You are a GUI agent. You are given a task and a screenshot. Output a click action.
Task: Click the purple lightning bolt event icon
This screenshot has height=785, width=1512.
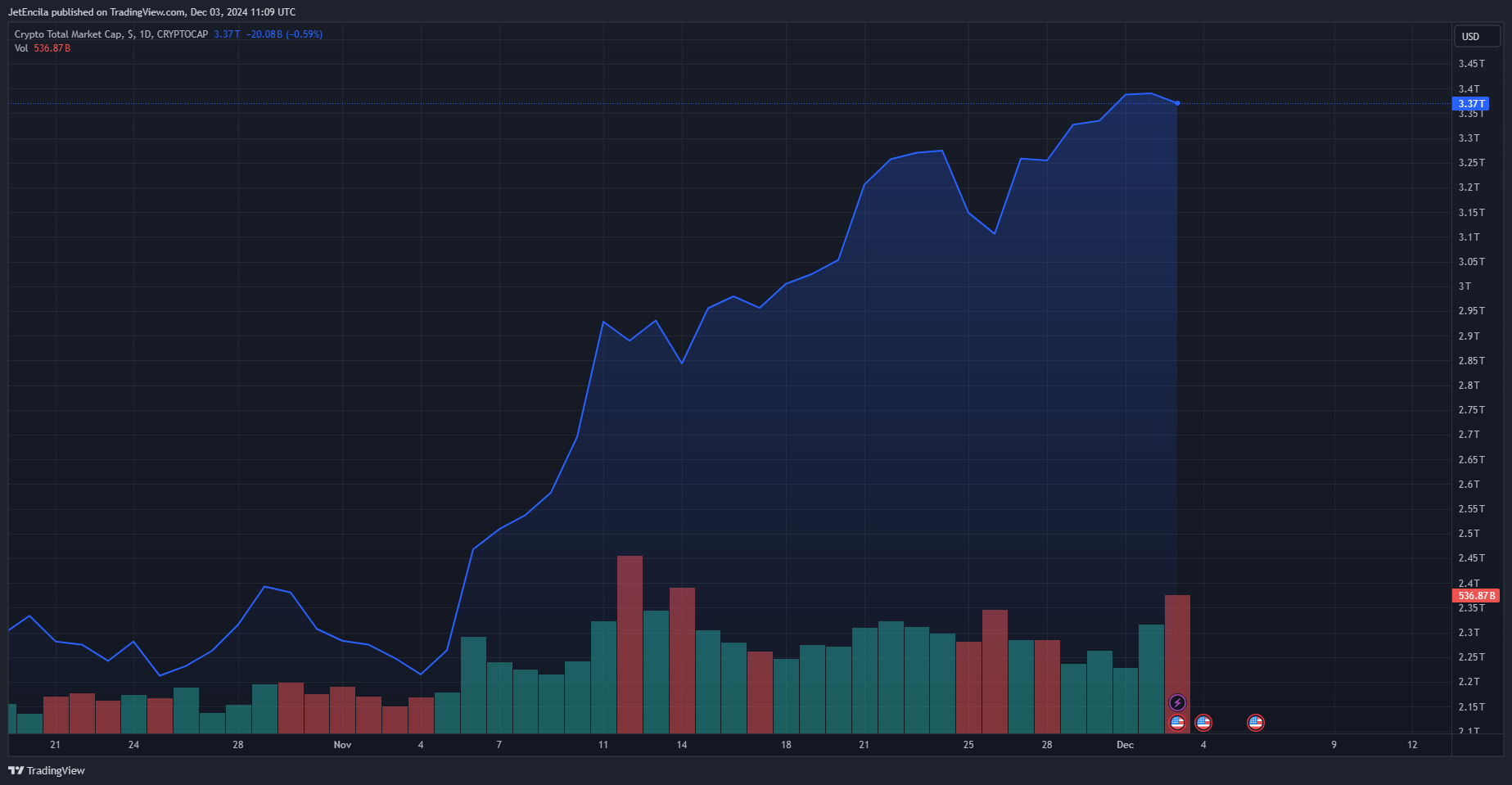point(1177,702)
